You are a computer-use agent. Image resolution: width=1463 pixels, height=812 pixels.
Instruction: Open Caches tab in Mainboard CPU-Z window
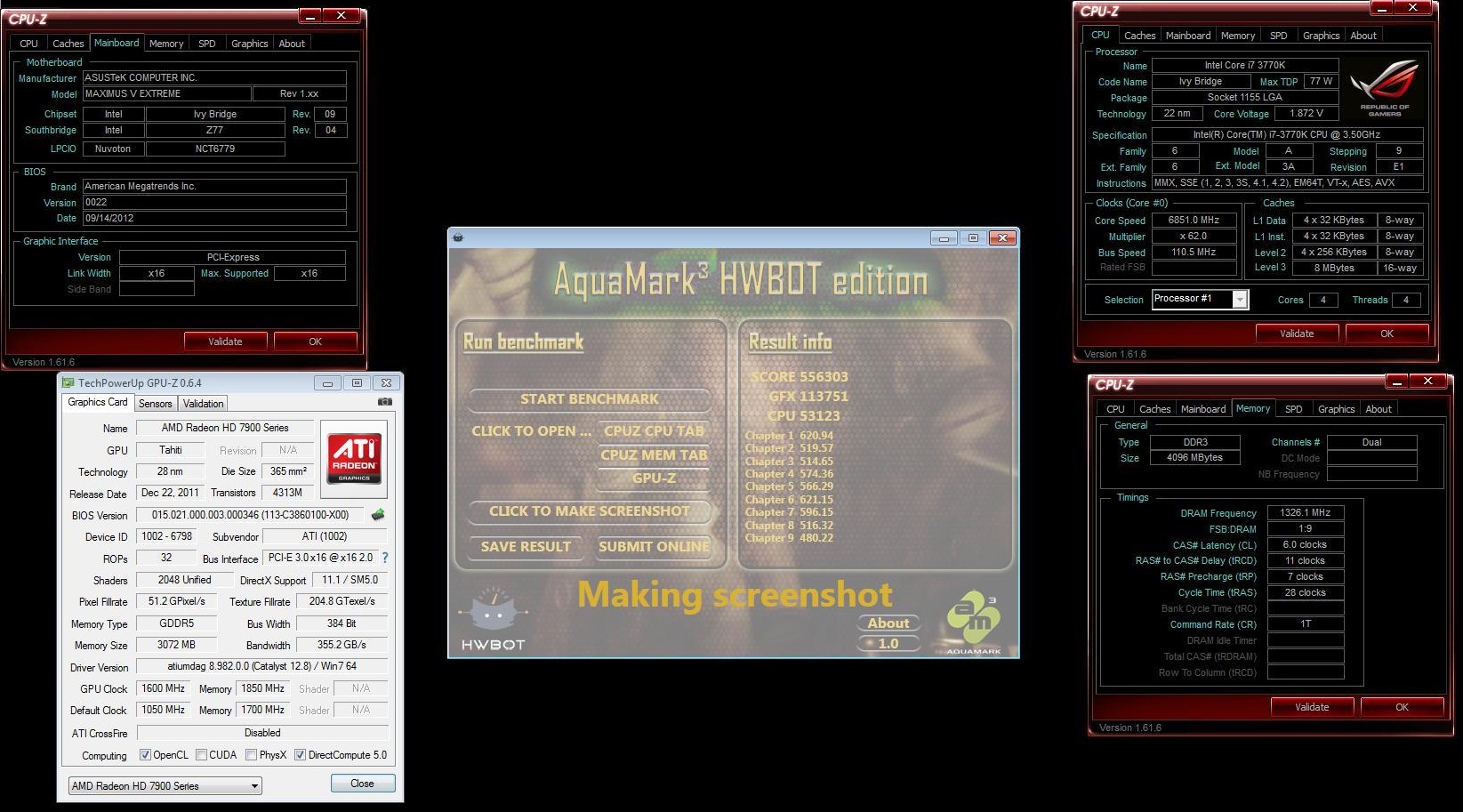(x=68, y=44)
